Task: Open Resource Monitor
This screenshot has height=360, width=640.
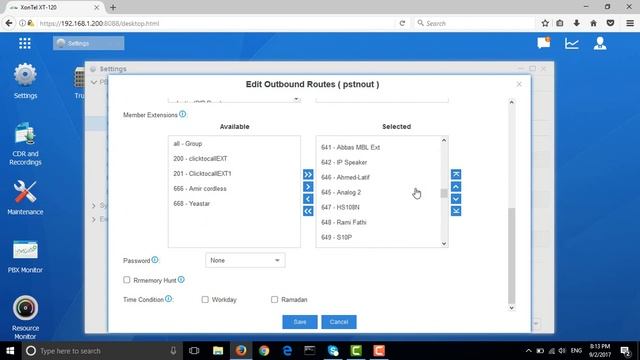Action: (x=25, y=317)
